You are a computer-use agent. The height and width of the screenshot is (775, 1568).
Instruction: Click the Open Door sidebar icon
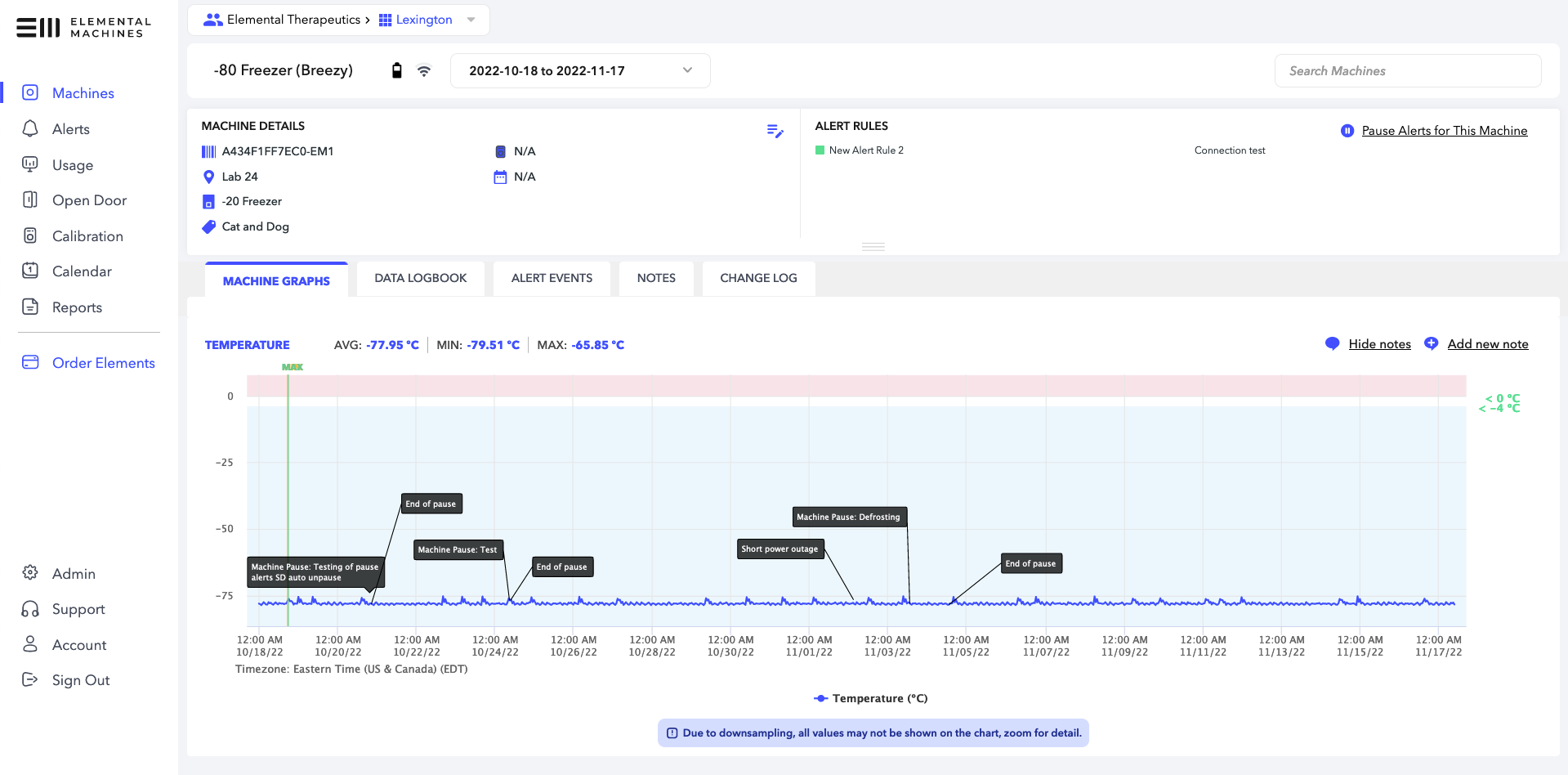[x=30, y=199]
